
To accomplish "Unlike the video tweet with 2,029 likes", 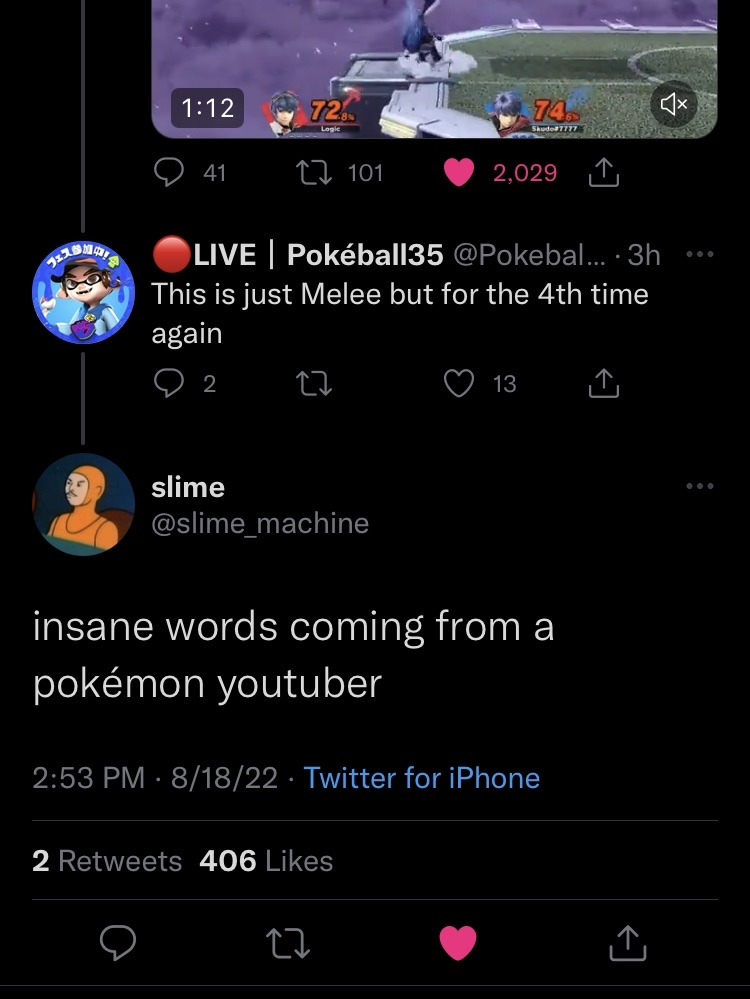I will pyautogui.click(x=459, y=173).
